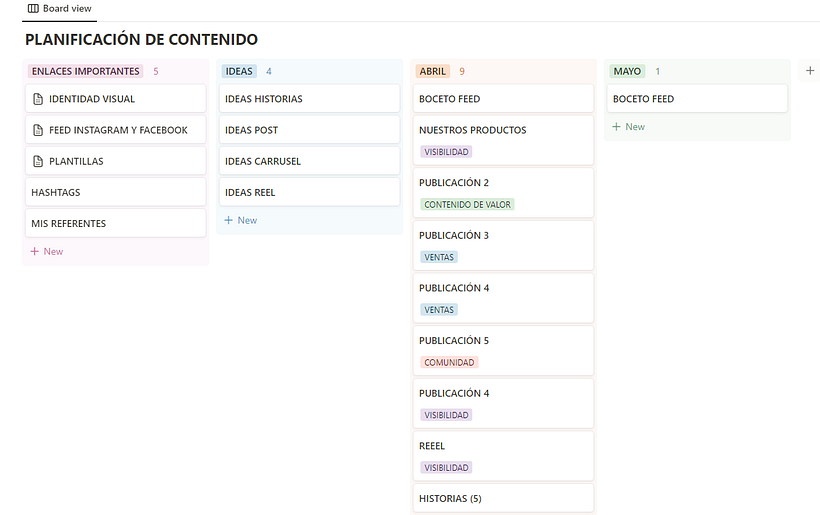Open the IDEAS REEL card
This screenshot has height=515, width=820.
[x=310, y=192]
